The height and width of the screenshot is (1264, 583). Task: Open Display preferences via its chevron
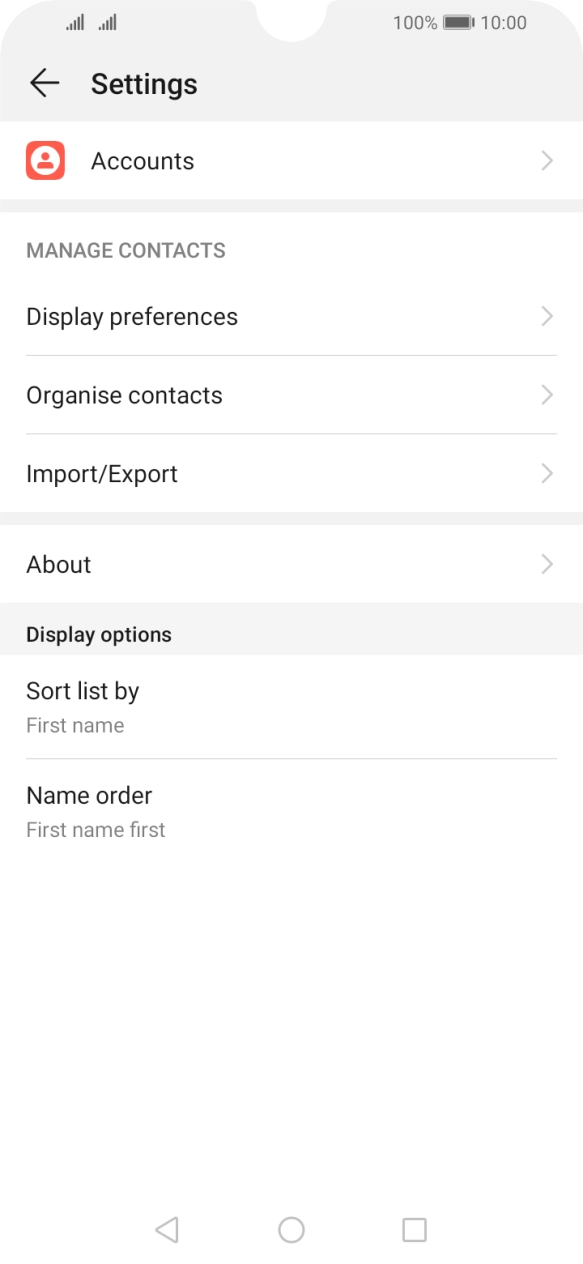tap(547, 316)
